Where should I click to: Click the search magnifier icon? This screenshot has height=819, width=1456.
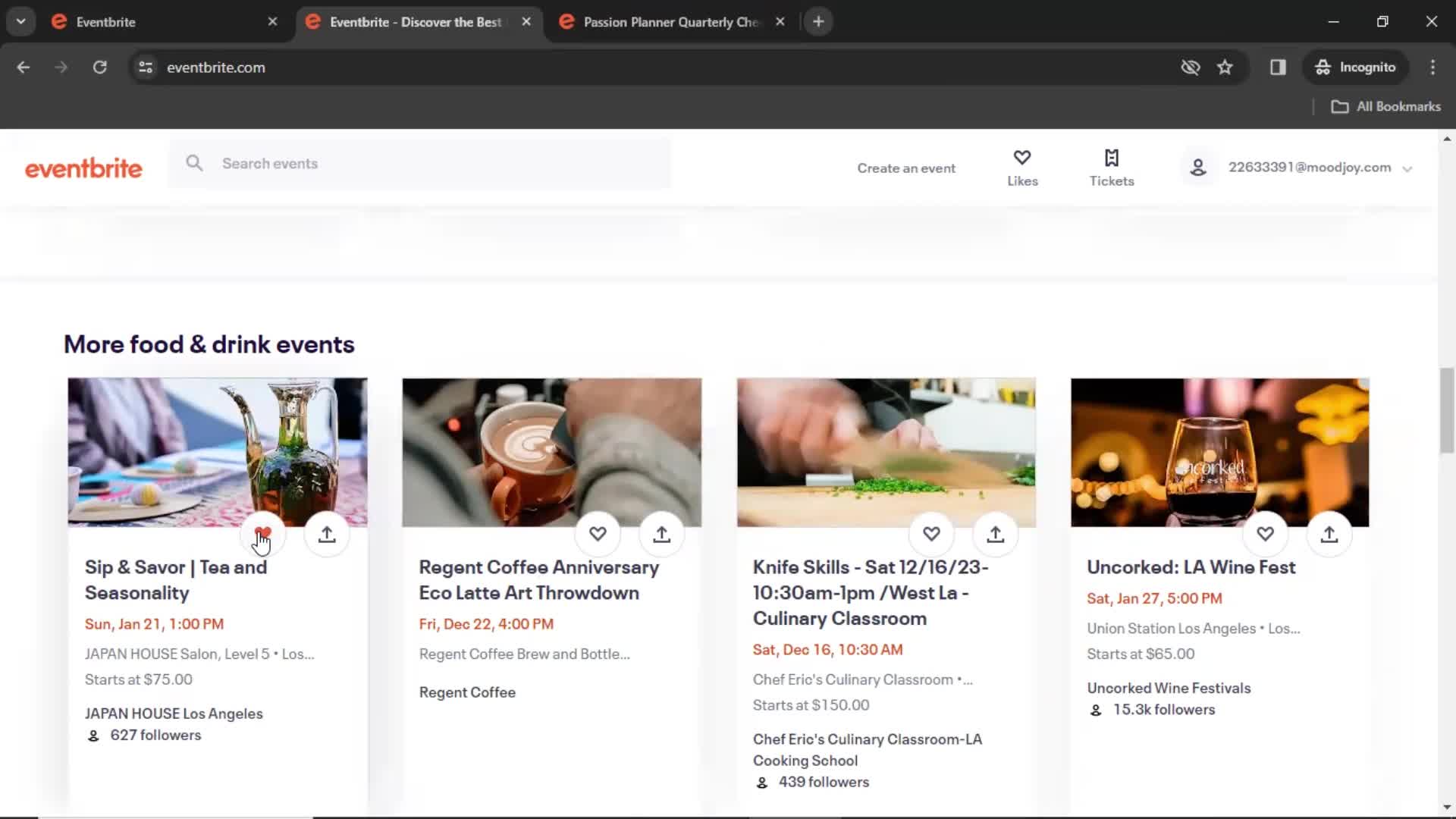(x=195, y=163)
